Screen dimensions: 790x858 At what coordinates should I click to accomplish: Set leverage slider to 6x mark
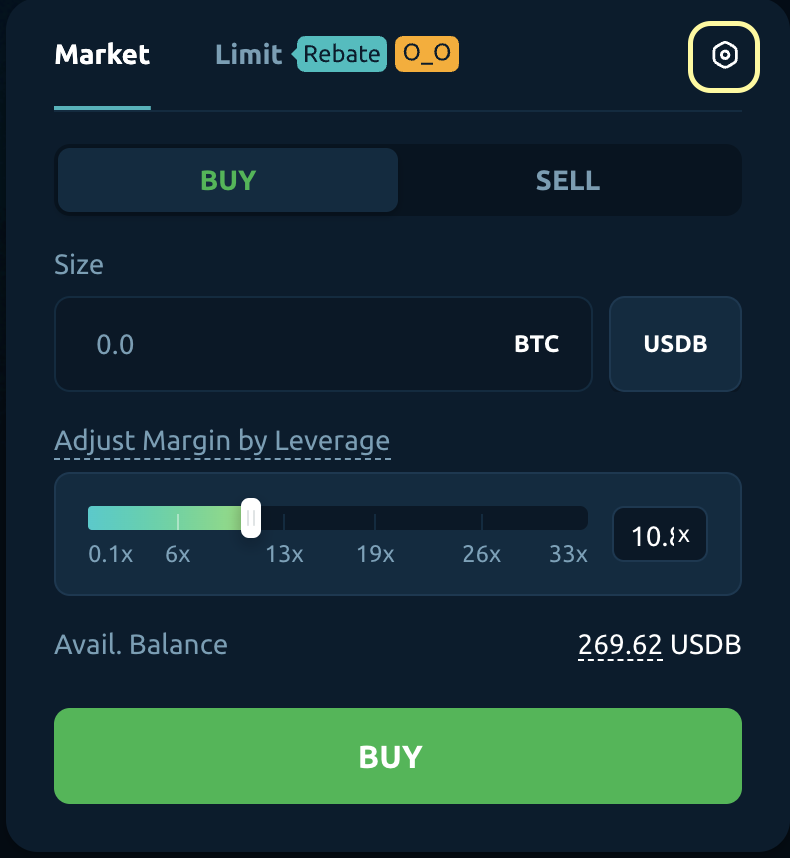coord(178,519)
